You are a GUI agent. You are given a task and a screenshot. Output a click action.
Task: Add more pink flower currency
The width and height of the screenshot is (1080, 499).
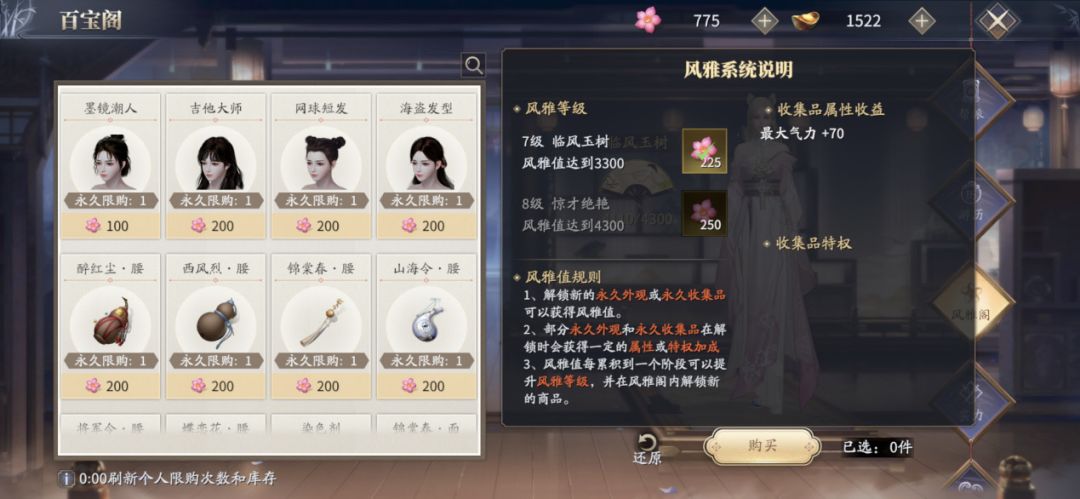[x=764, y=21]
